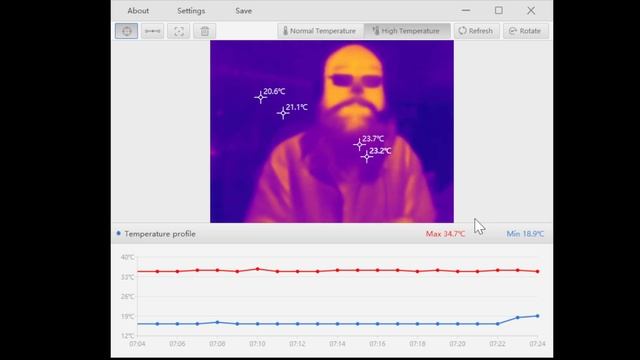640x360 pixels.
Task: Select the rectangle area measurement tool
Action: 179,31
